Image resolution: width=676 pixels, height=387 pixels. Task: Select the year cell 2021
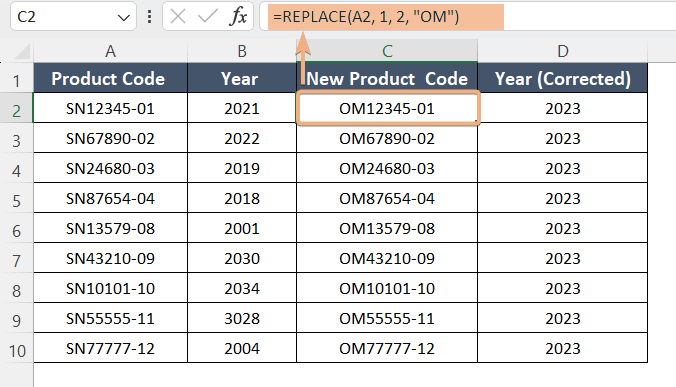242,108
